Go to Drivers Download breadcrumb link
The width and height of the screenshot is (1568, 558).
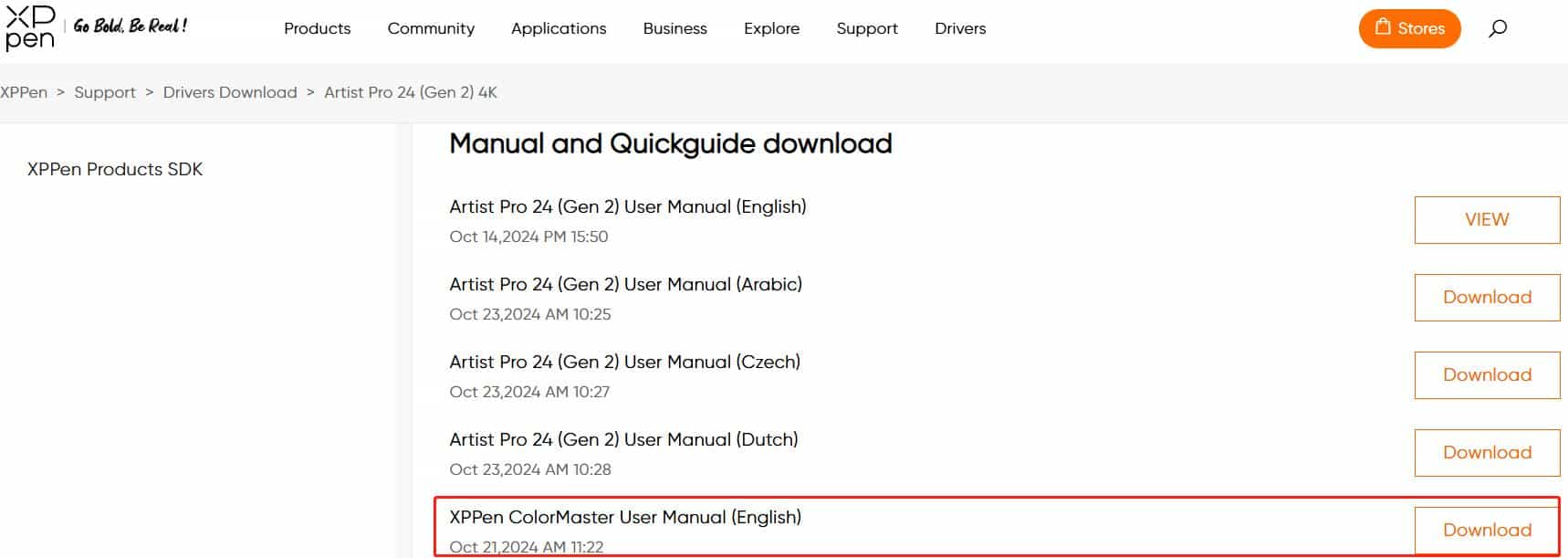(x=230, y=92)
